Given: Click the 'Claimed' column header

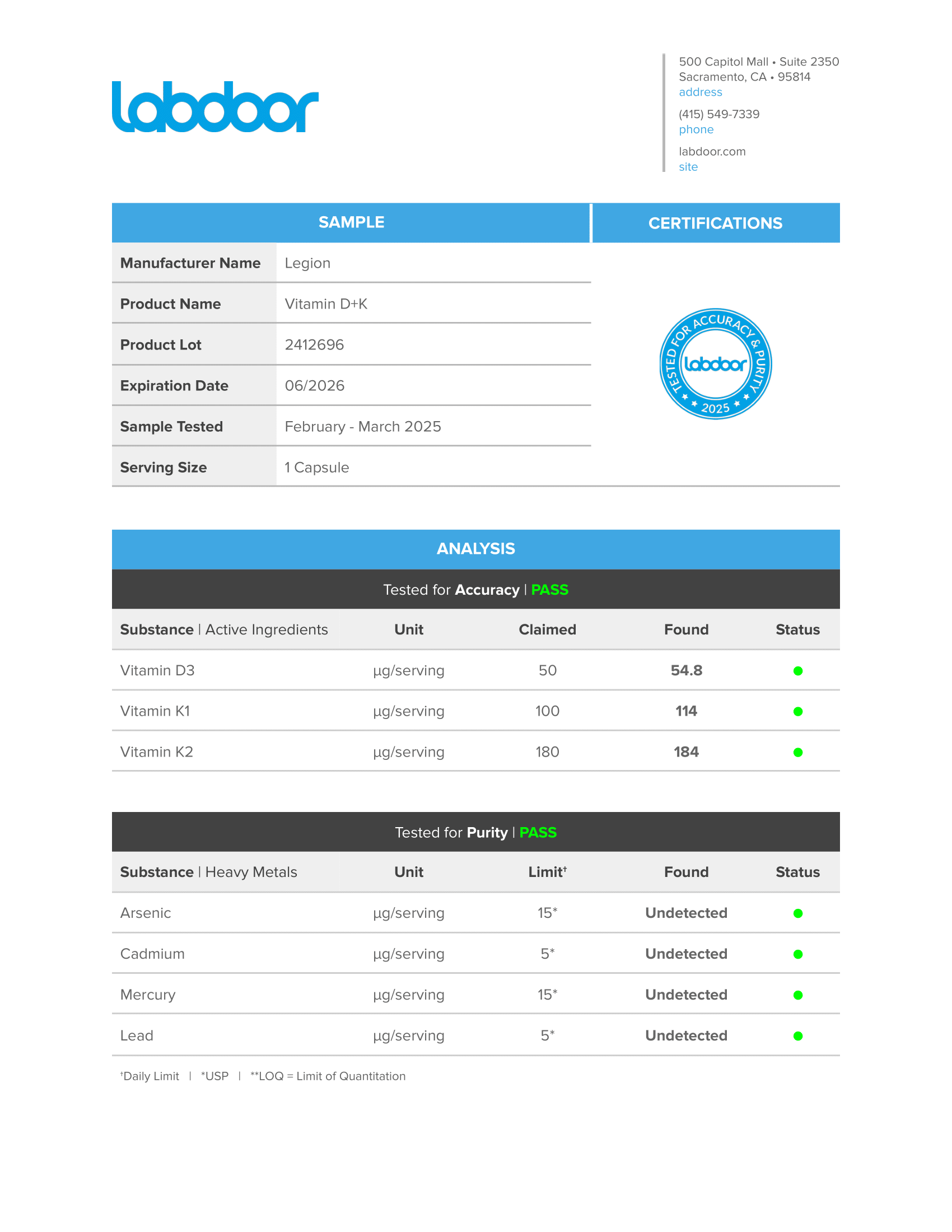Looking at the screenshot, I should tap(547, 629).
